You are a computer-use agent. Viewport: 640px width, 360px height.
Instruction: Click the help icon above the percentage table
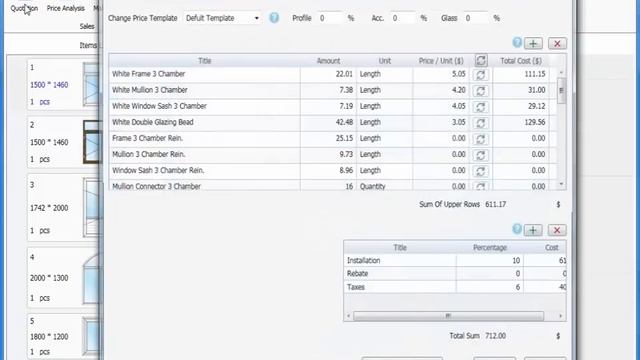tap(517, 229)
